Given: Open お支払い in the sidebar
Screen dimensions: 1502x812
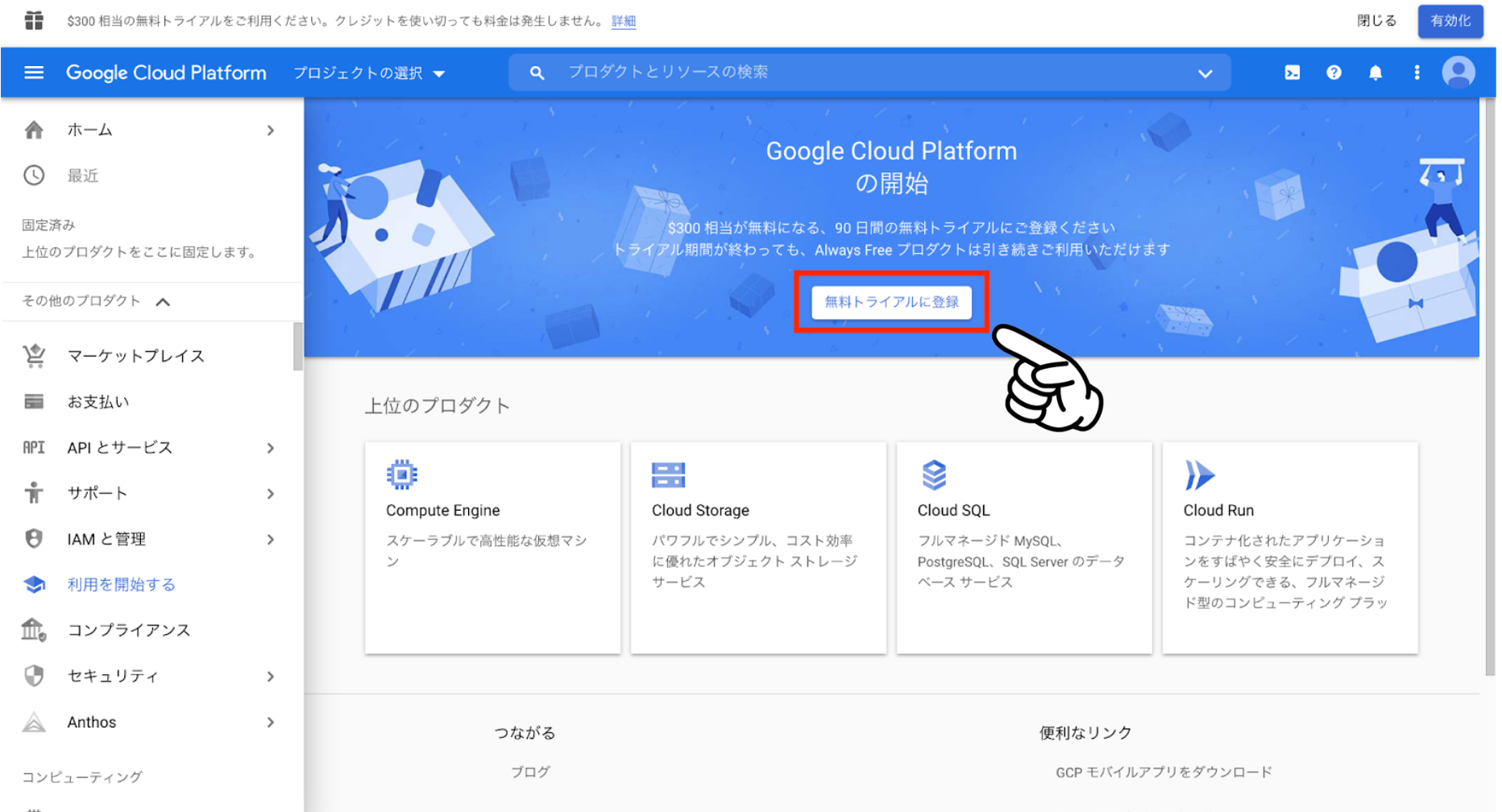Looking at the screenshot, I should click(98, 401).
